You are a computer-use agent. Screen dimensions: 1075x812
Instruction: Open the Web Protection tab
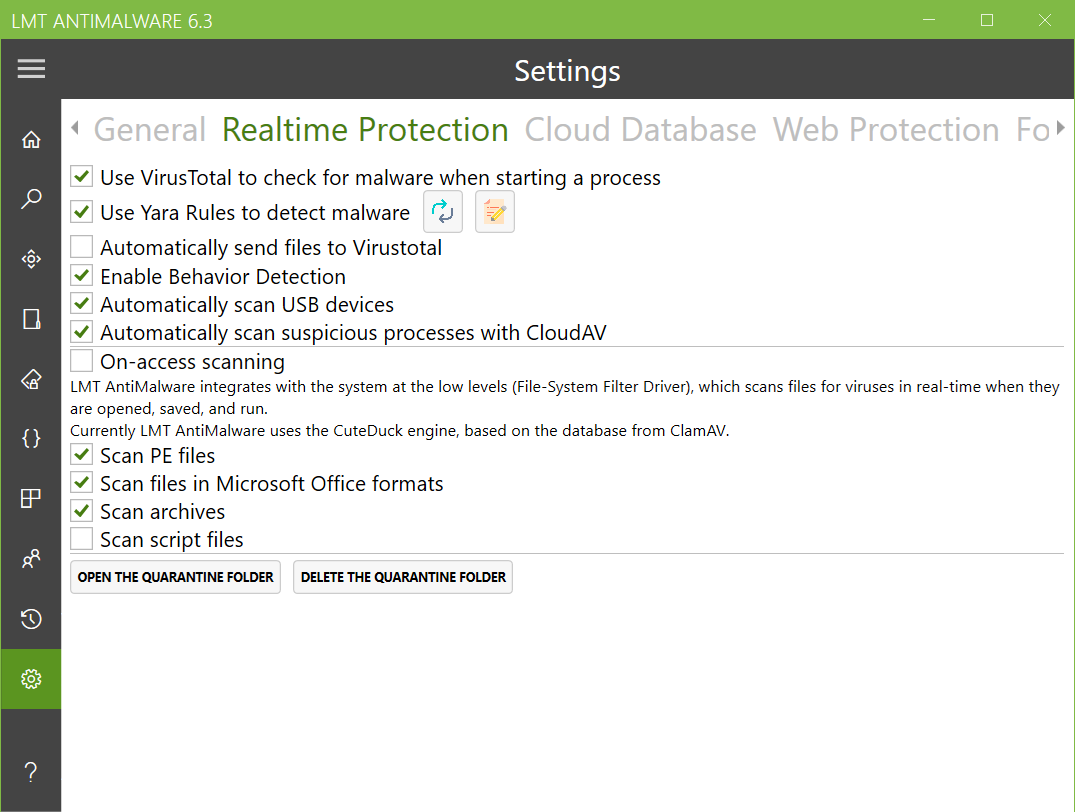885,130
